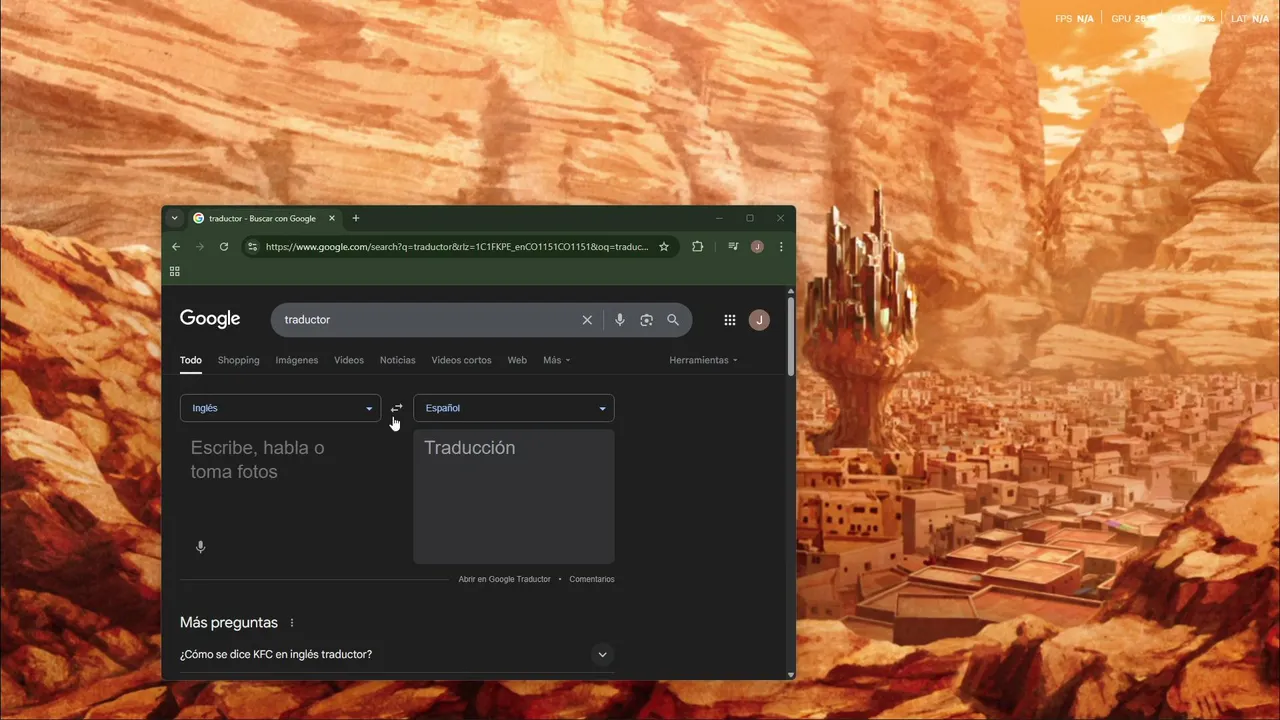The height and width of the screenshot is (720, 1280).
Task: Click the FPS overlay readout
Action: pos(1075,19)
